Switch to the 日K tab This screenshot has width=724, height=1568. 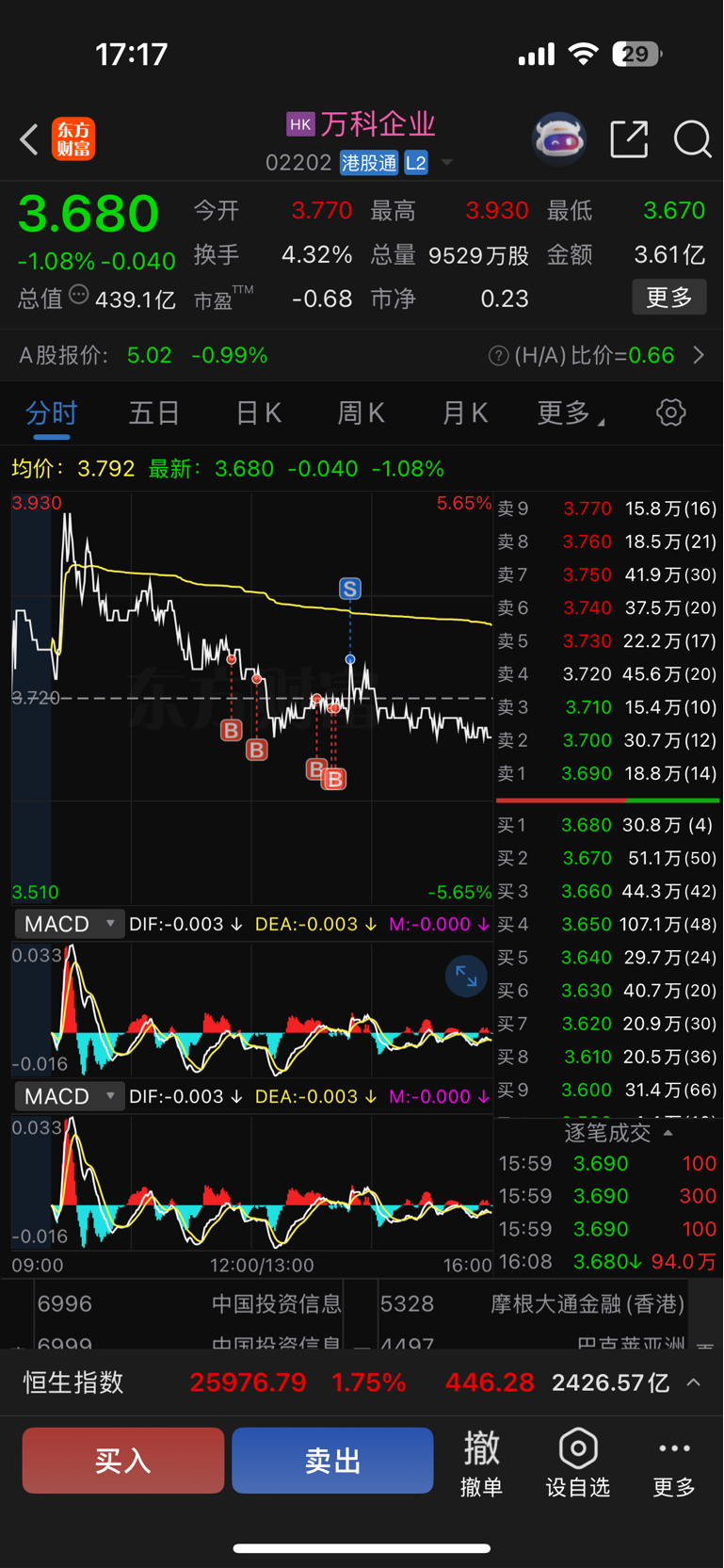pos(258,412)
